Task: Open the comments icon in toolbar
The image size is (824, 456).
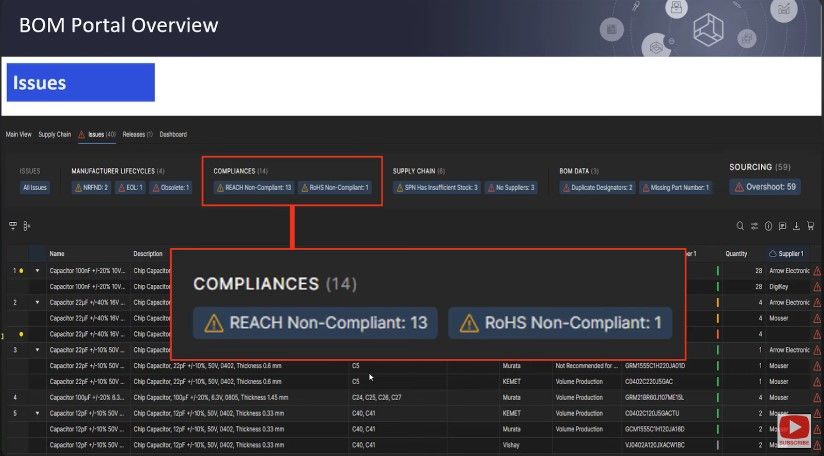Action: (x=782, y=226)
